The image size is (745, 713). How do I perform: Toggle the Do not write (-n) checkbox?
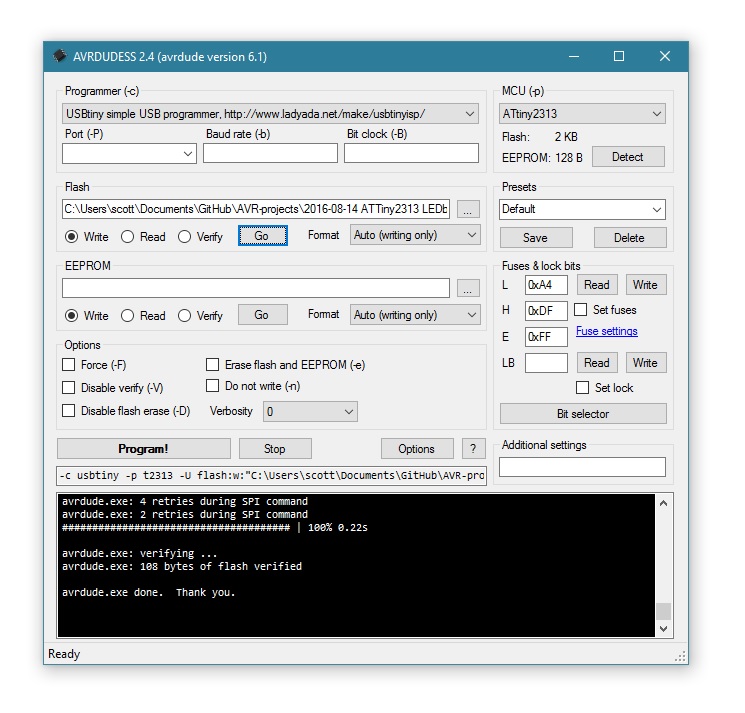212,386
